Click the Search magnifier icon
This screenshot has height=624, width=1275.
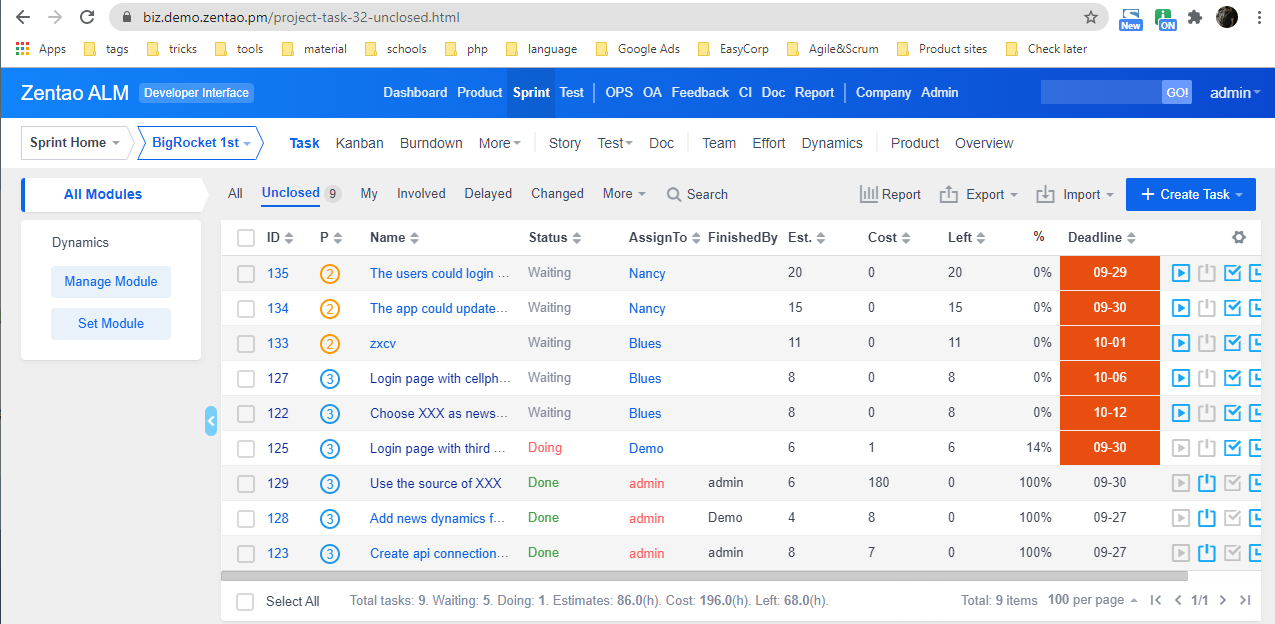click(675, 195)
